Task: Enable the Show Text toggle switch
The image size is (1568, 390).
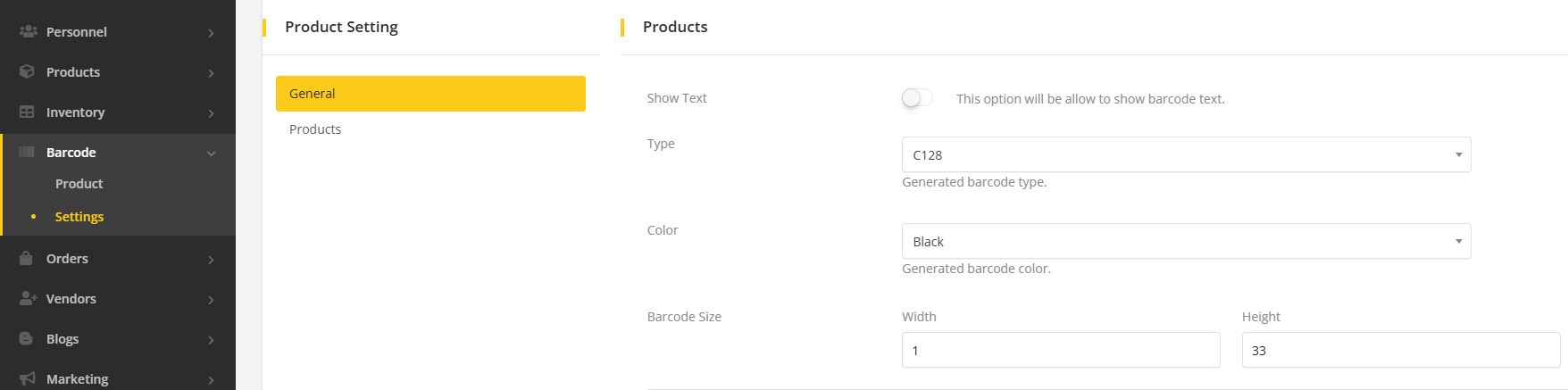Action: click(917, 98)
